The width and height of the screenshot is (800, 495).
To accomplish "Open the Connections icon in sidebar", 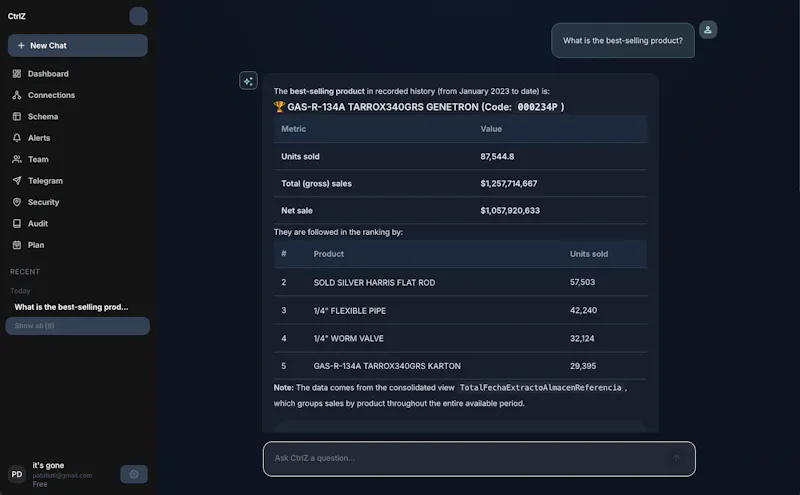I will tap(17, 95).
